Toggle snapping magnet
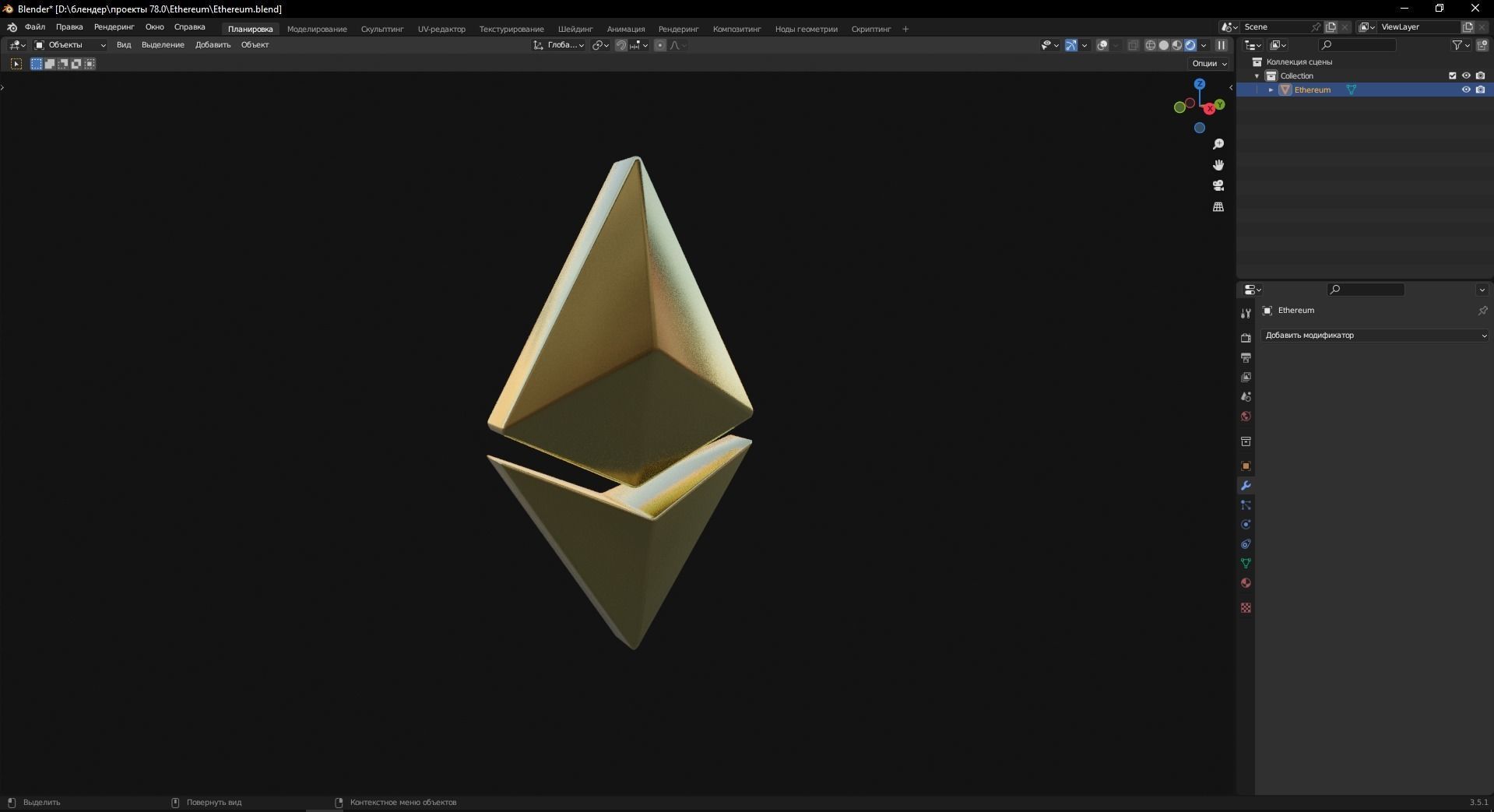 620,45
